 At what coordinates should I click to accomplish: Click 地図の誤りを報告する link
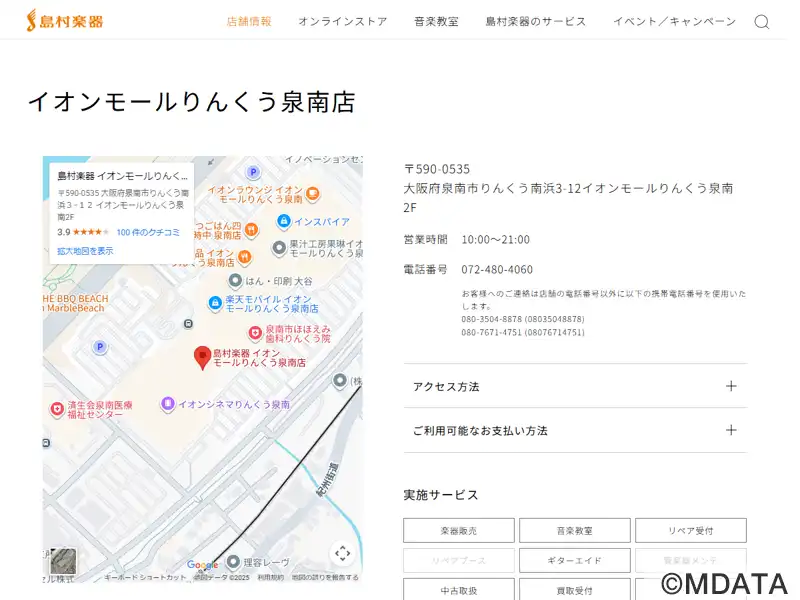coord(325,578)
